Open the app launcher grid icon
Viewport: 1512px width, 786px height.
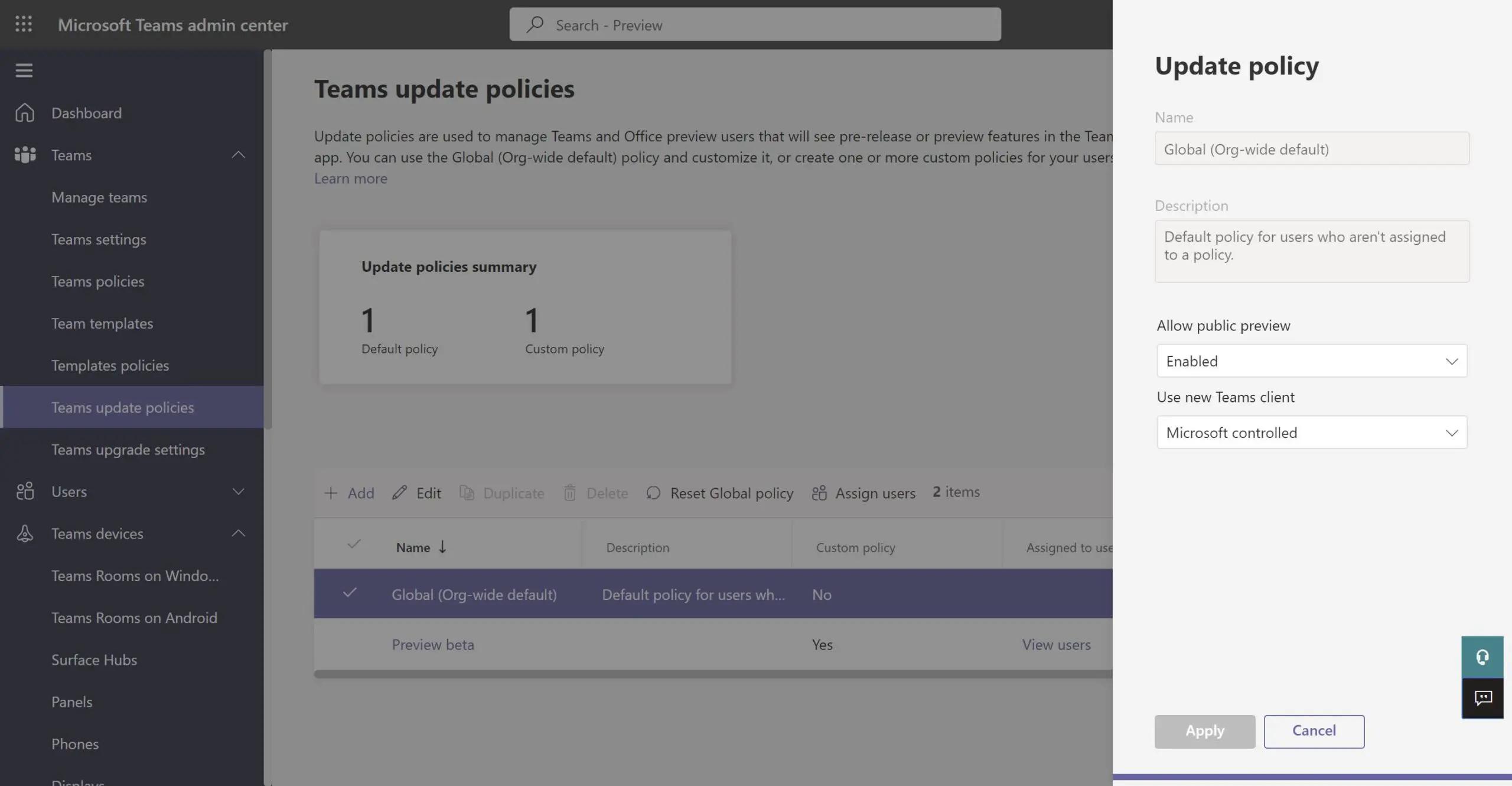point(24,24)
